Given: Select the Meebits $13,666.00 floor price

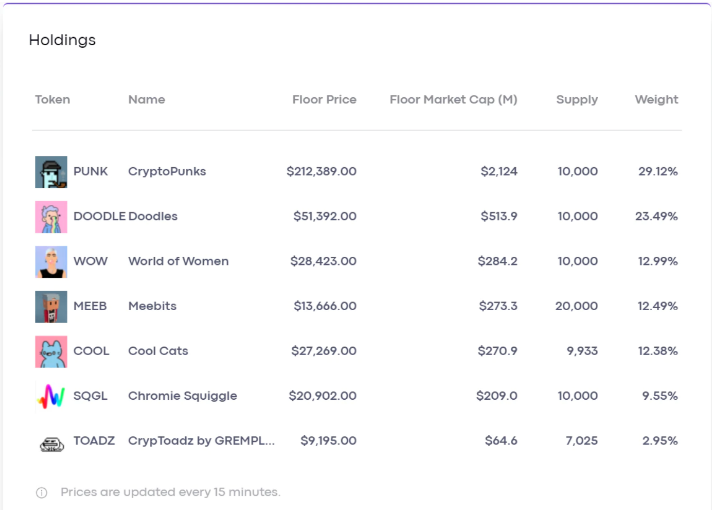Looking at the screenshot, I should [x=325, y=306].
